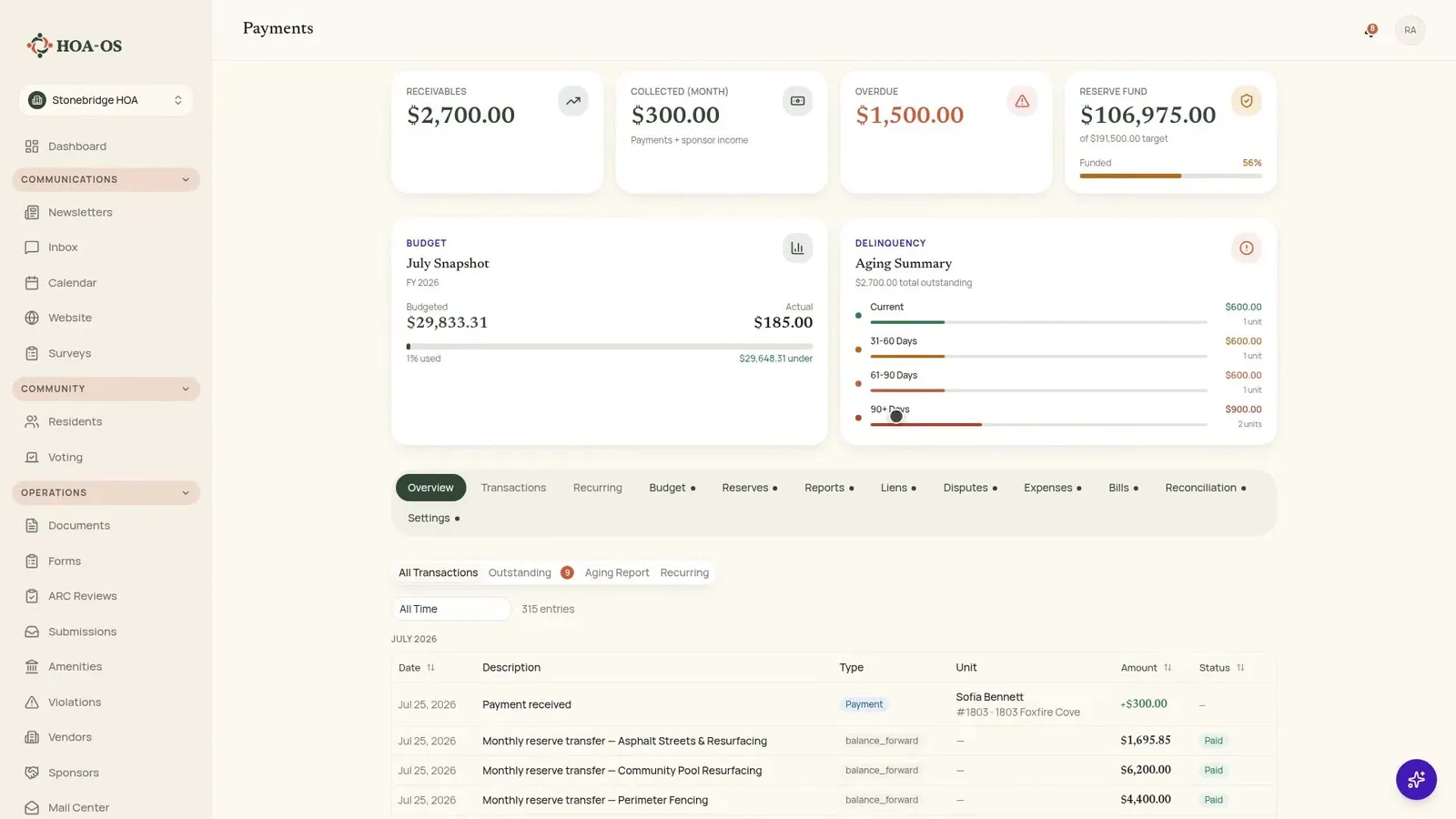Sort the table by Status column

coord(1221,667)
